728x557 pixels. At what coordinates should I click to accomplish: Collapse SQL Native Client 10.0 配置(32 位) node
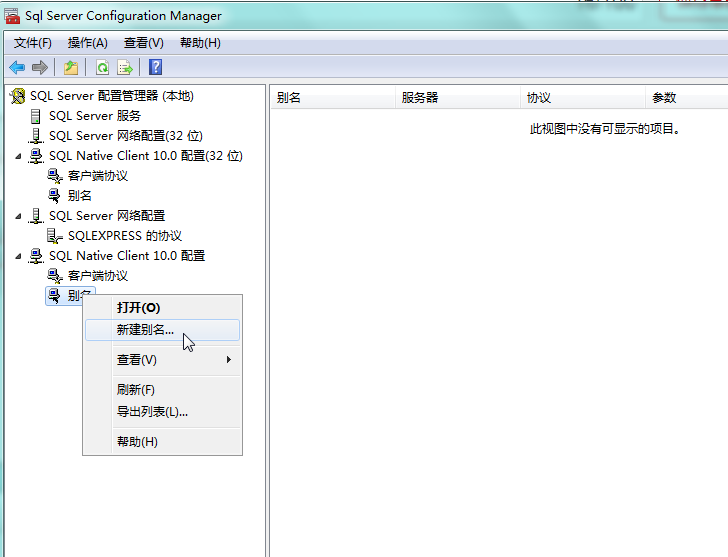tap(18, 156)
